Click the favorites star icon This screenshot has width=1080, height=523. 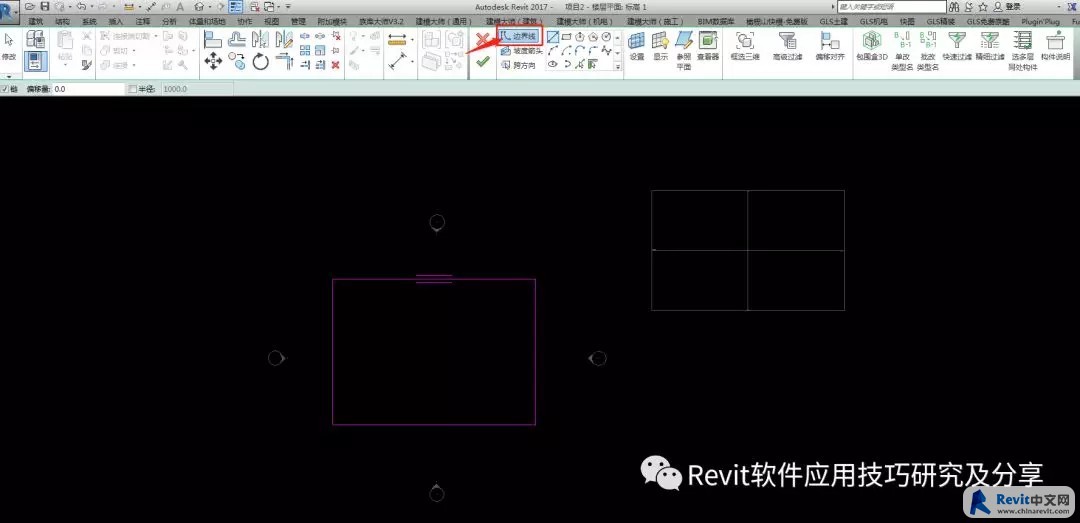tap(984, 6)
